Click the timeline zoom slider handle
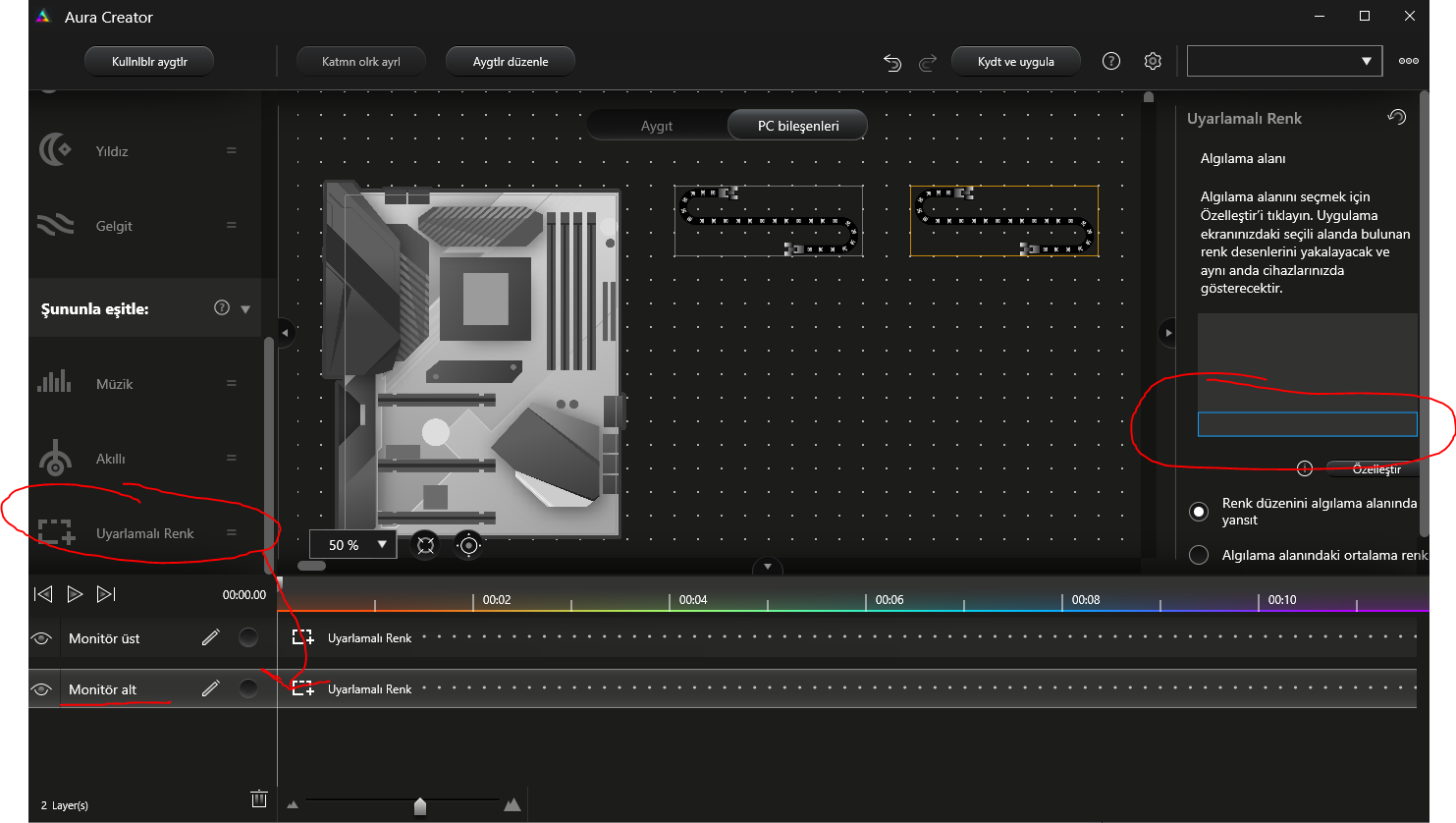1456x823 pixels. click(420, 805)
